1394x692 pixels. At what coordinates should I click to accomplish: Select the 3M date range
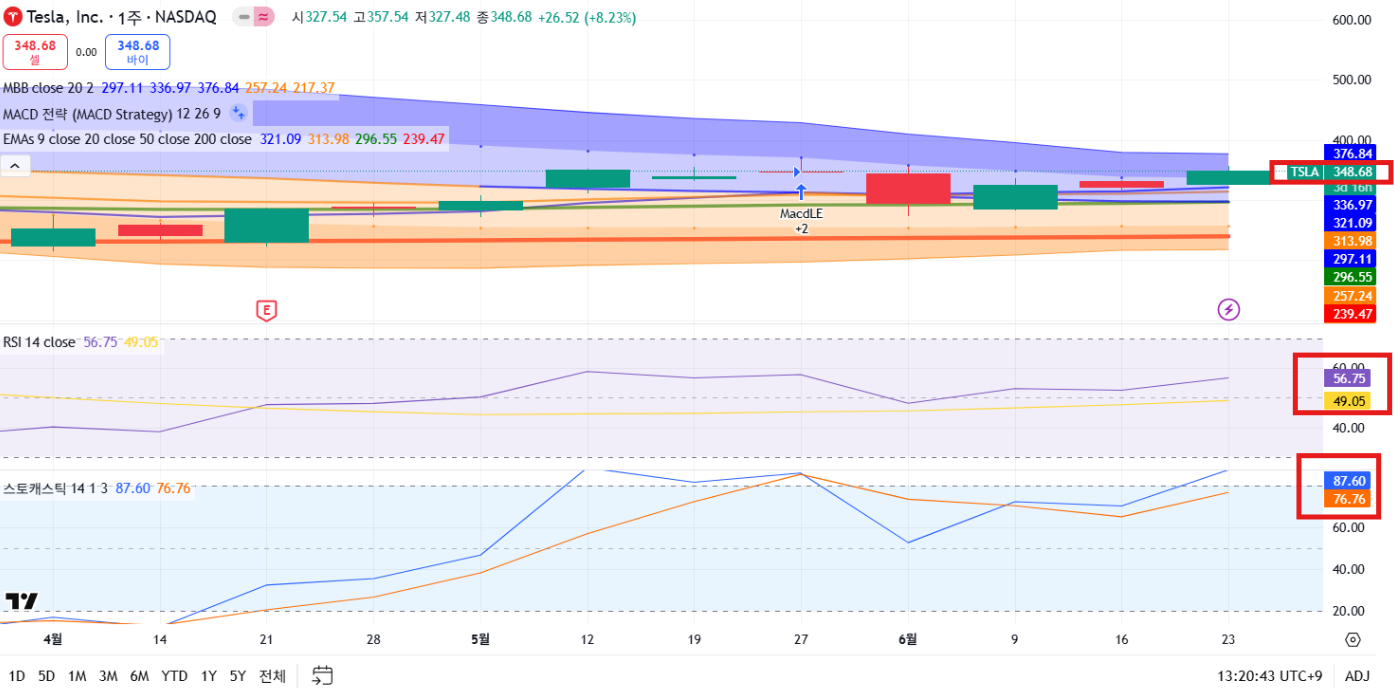(x=108, y=676)
